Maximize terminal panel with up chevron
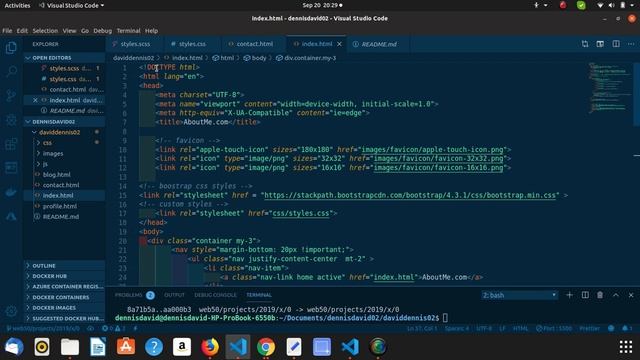640x360 pixels. [x=616, y=295]
